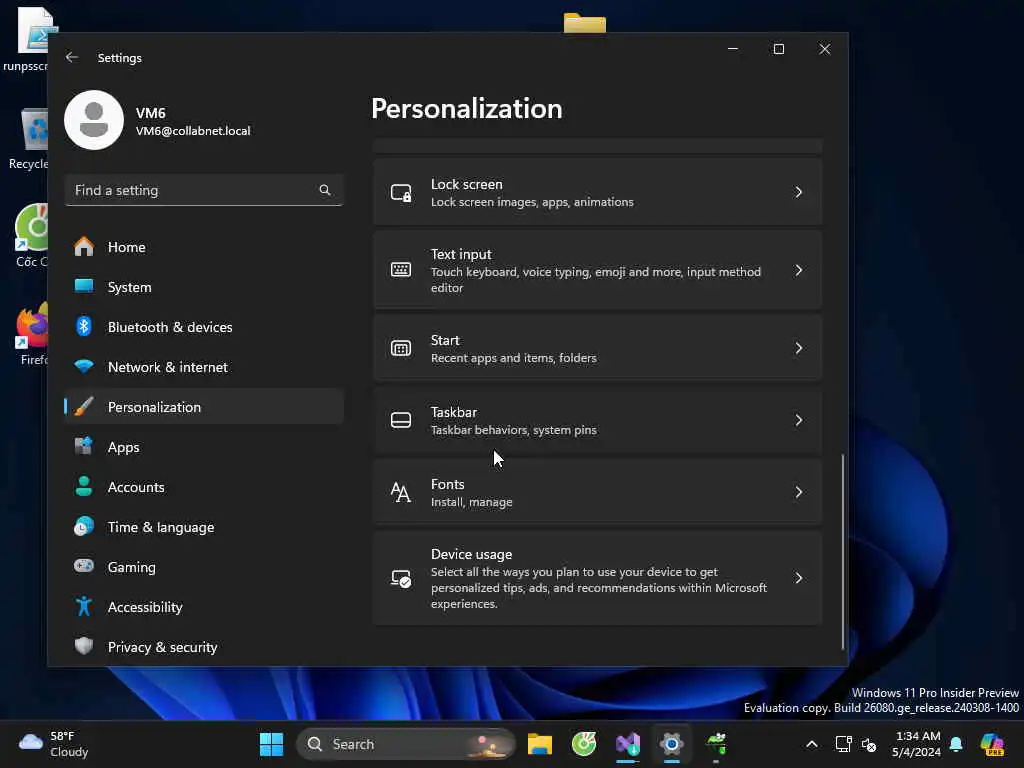Open the Lock screen settings row

pos(598,192)
